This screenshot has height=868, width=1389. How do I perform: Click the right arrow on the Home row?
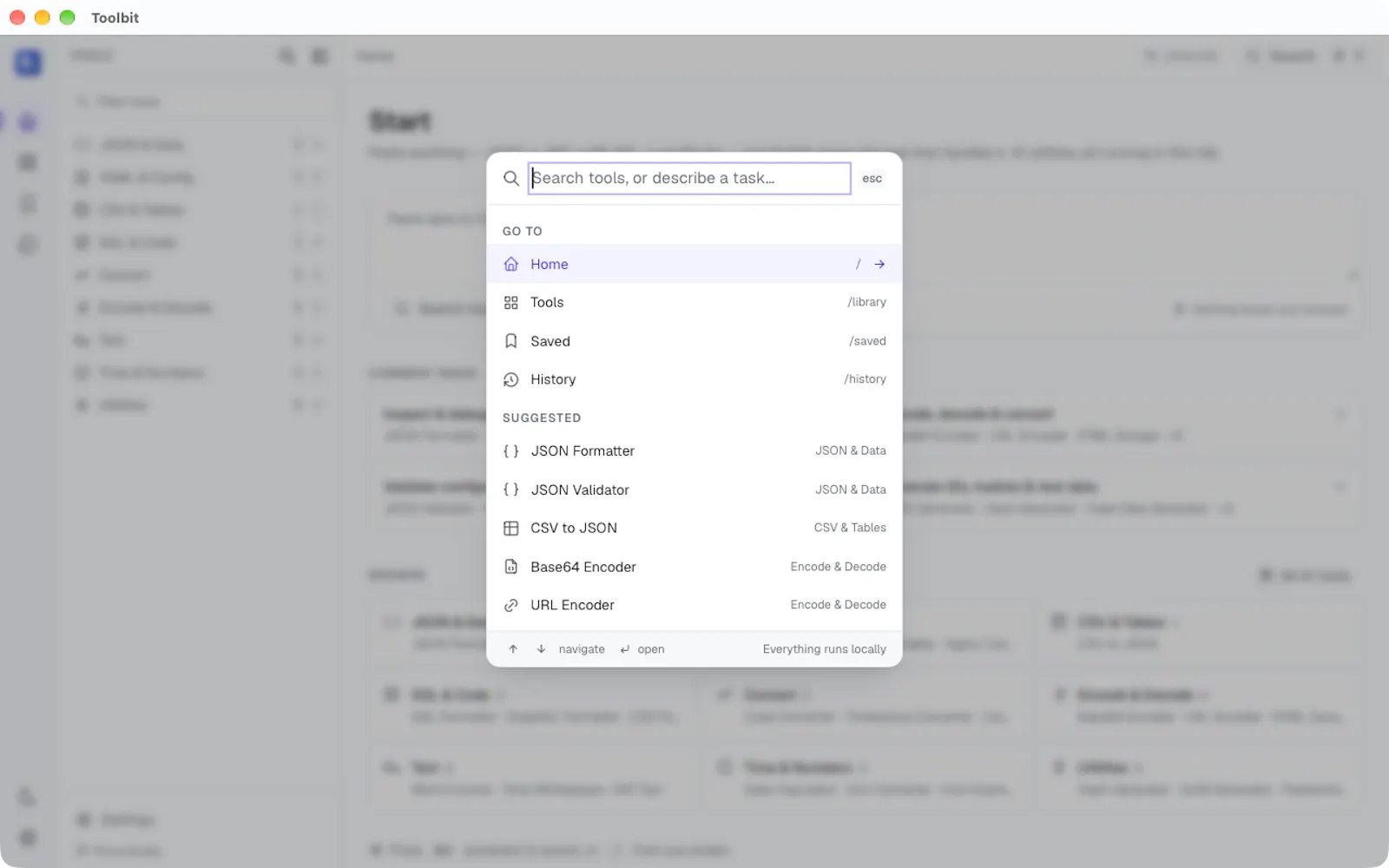(x=879, y=264)
